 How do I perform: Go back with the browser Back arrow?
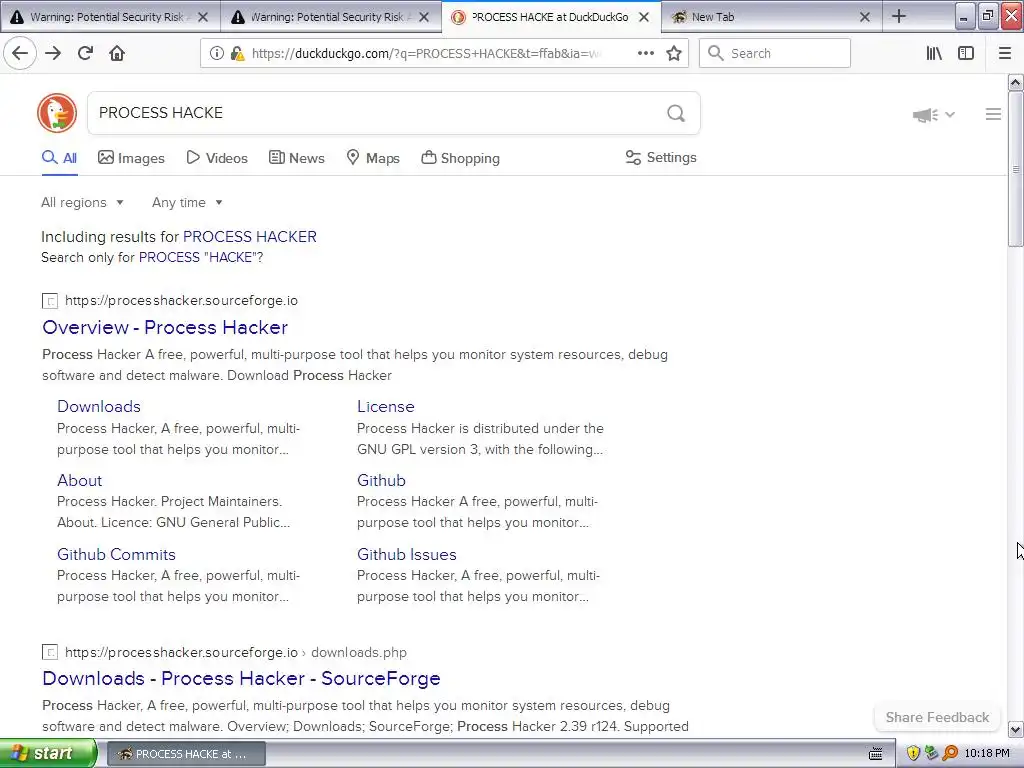point(20,54)
